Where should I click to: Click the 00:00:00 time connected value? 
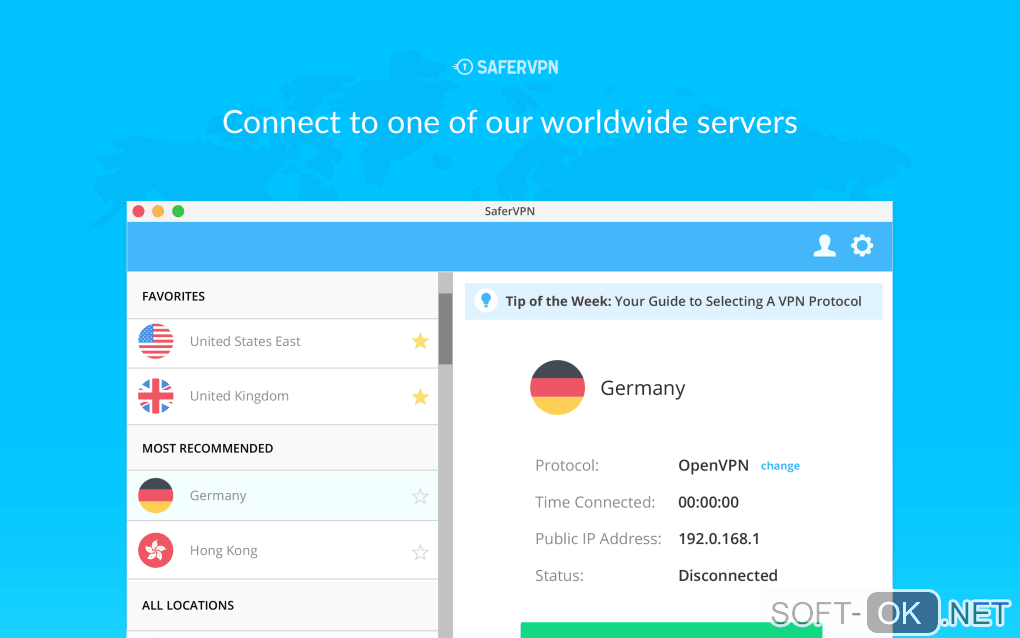pyautogui.click(x=708, y=502)
